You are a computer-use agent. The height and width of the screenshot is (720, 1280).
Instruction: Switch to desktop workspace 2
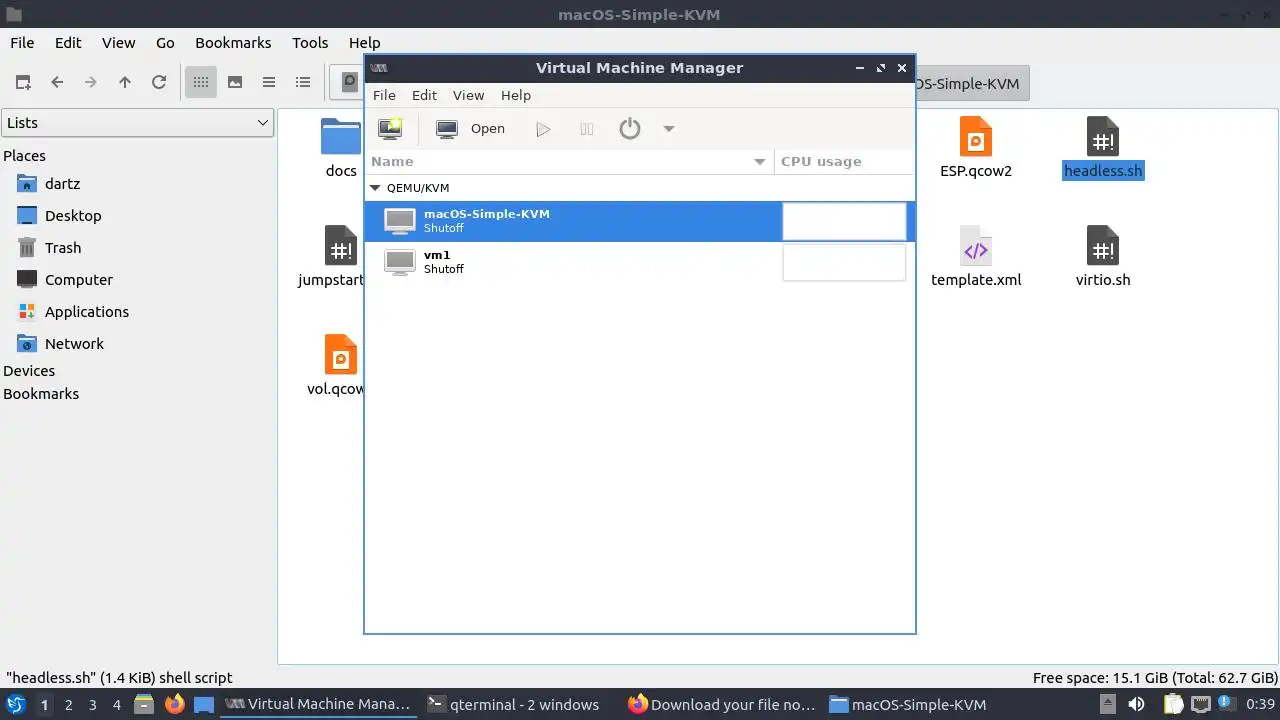pyautogui.click(x=68, y=704)
